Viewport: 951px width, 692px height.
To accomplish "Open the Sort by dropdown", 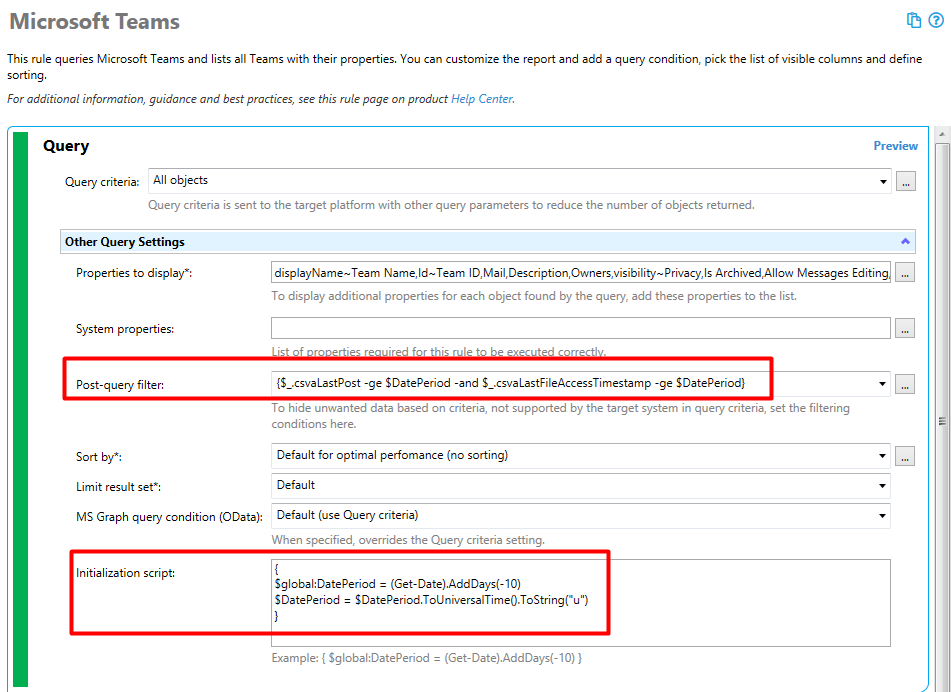I will click(x=580, y=455).
